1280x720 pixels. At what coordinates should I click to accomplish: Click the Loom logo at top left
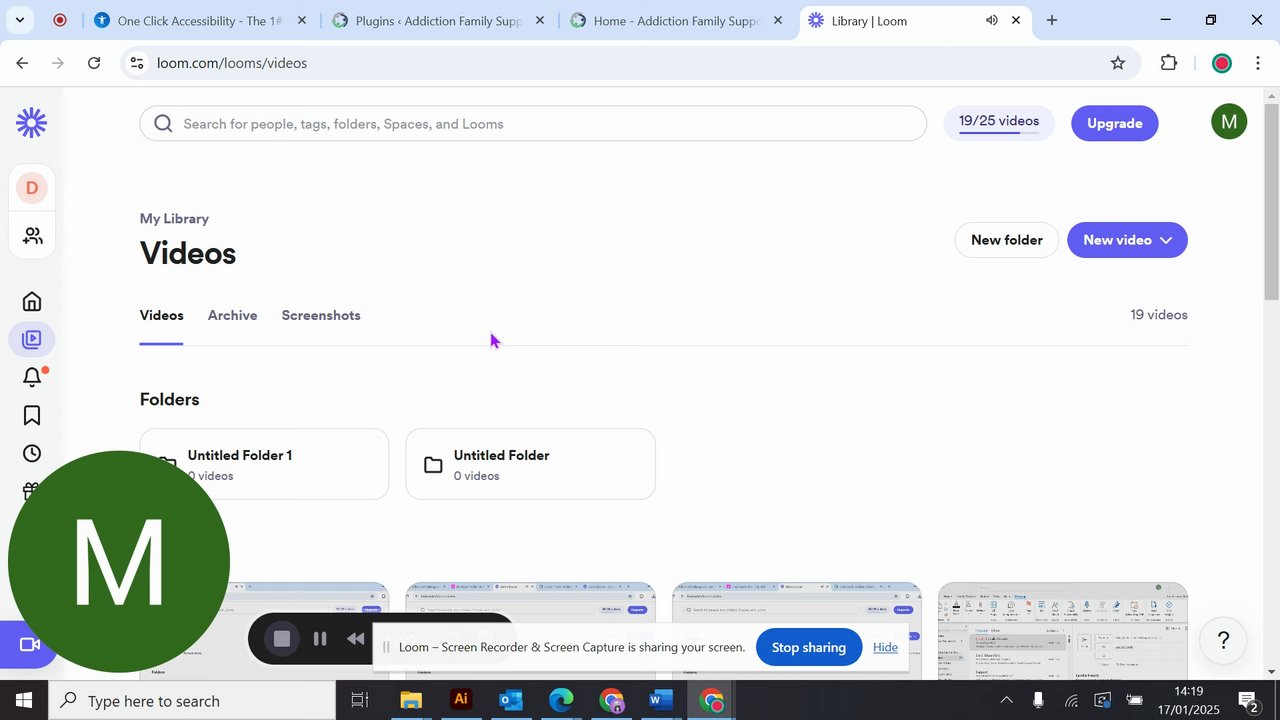tap(32, 123)
